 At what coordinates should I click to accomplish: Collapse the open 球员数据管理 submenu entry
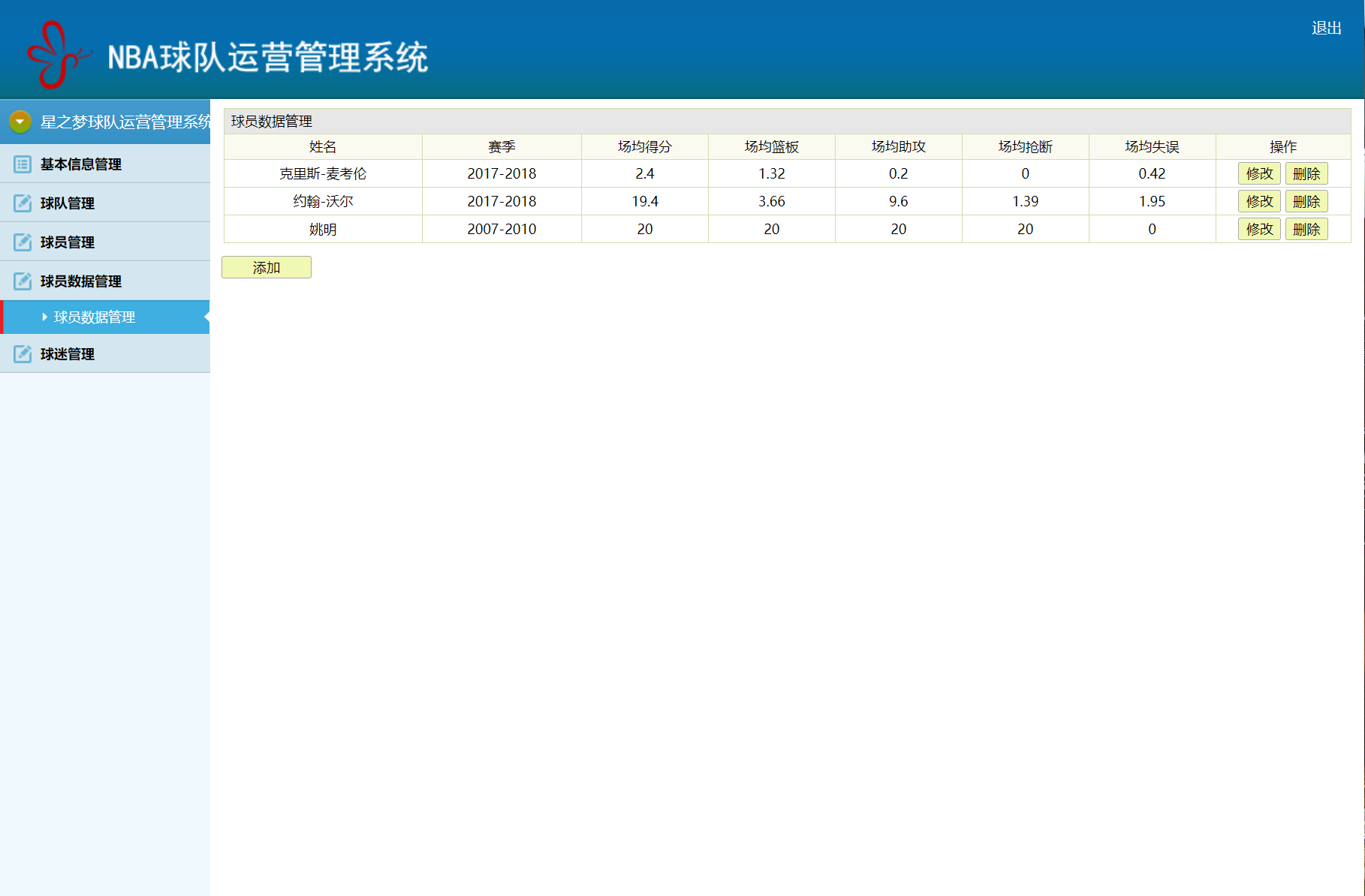coord(93,317)
